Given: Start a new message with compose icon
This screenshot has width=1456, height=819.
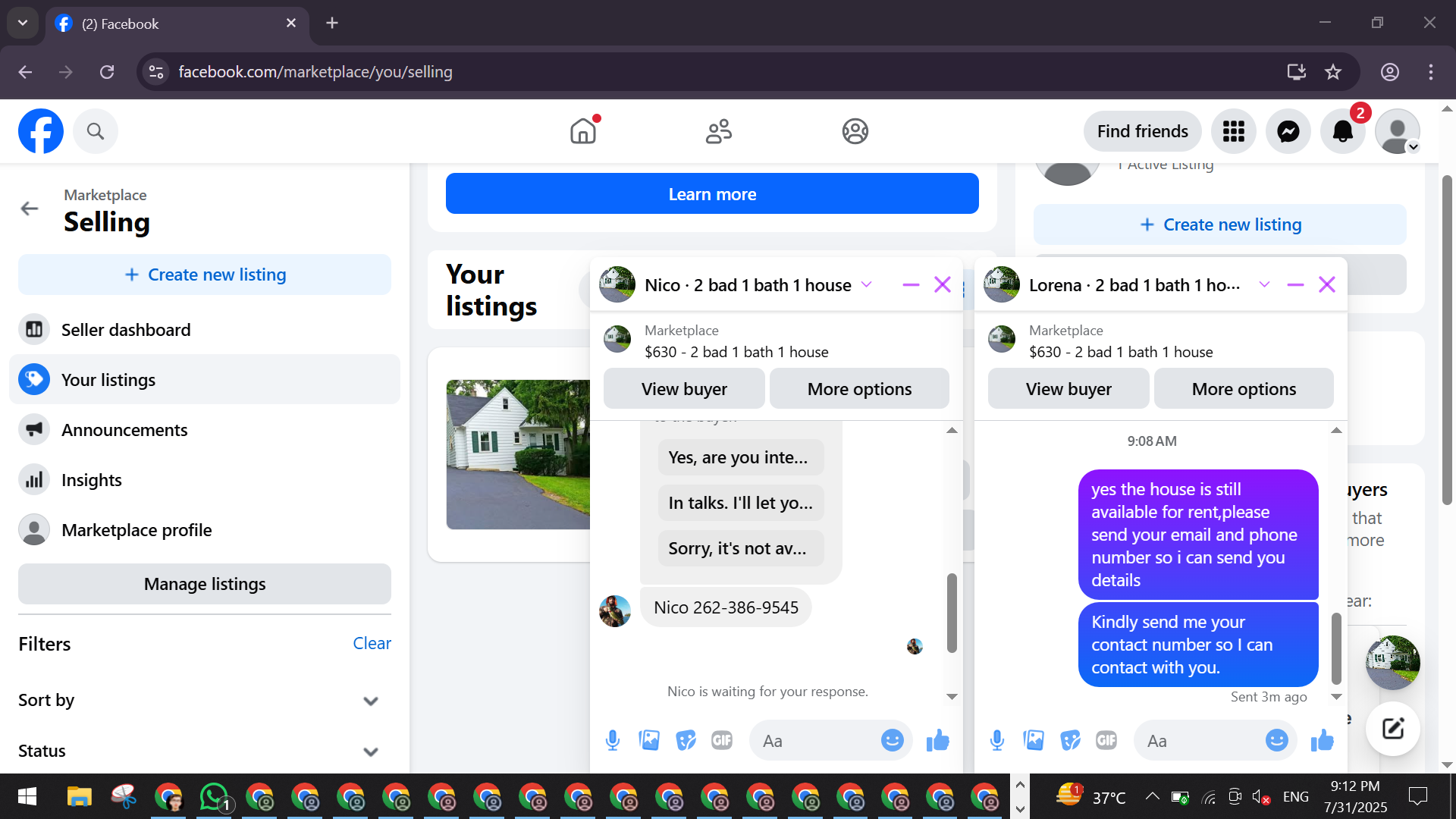Looking at the screenshot, I should tap(1393, 729).
